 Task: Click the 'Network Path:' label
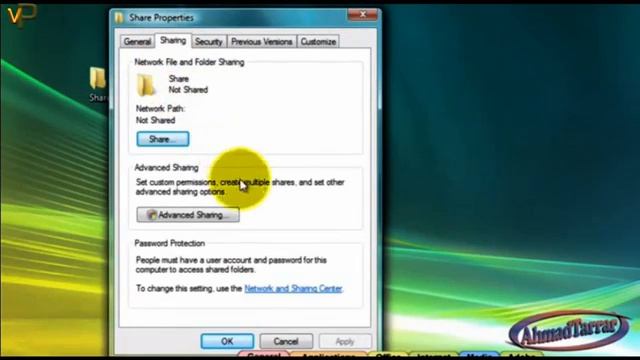point(160,109)
